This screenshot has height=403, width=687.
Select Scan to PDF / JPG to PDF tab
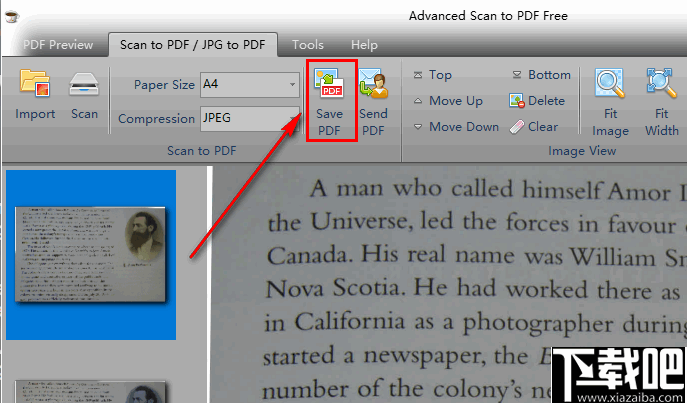pyautogui.click(x=193, y=45)
